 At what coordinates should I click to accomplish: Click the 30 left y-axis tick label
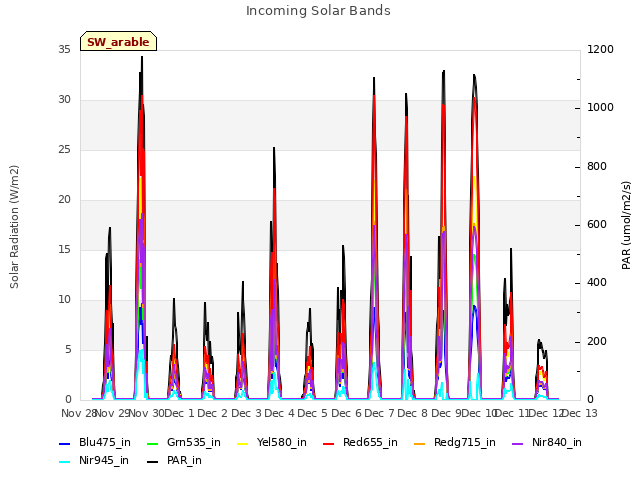[x=64, y=100]
